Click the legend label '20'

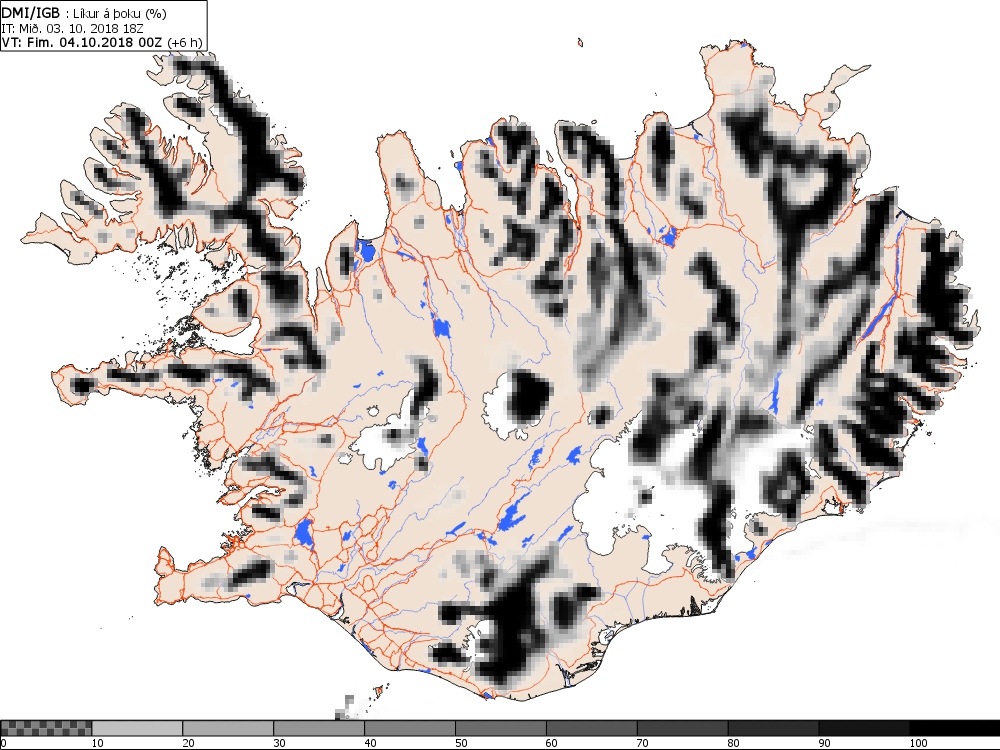tap(188, 742)
